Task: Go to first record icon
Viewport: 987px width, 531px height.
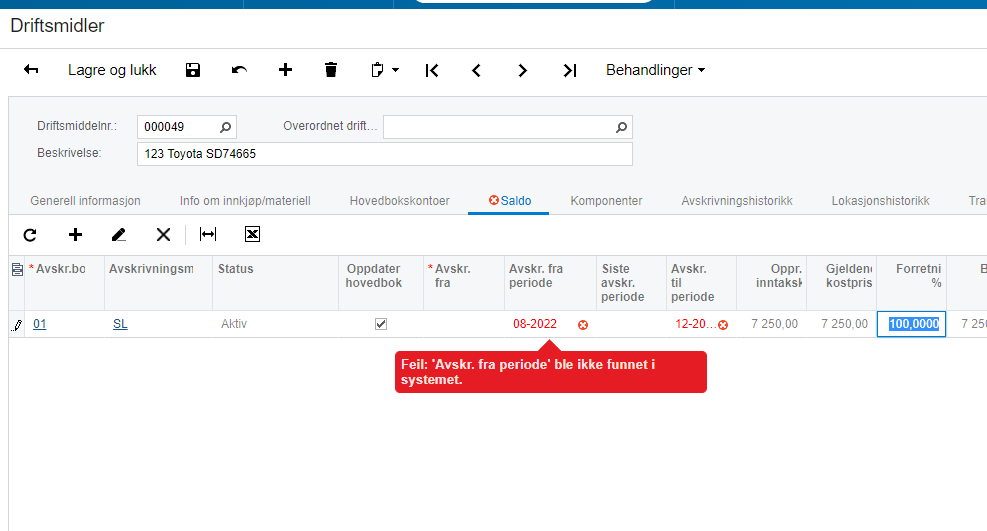Action: click(x=432, y=70)
